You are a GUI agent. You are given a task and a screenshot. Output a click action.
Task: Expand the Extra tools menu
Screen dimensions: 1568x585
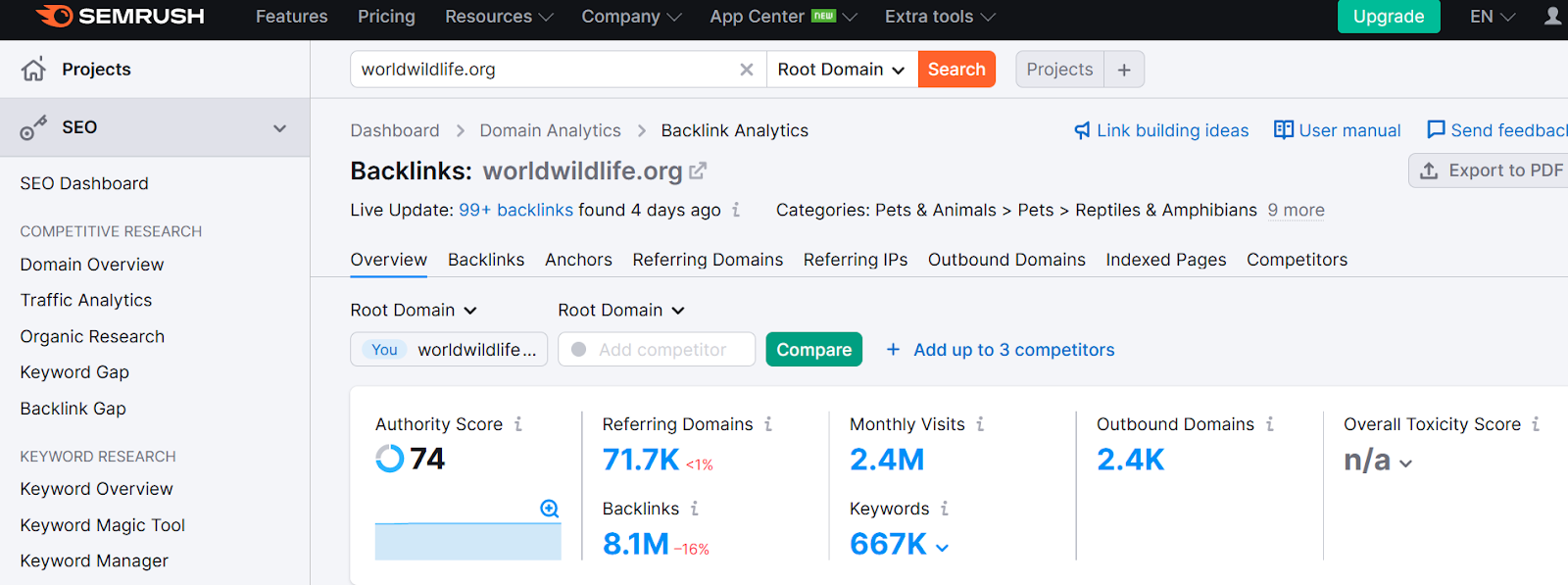[940, 17]
